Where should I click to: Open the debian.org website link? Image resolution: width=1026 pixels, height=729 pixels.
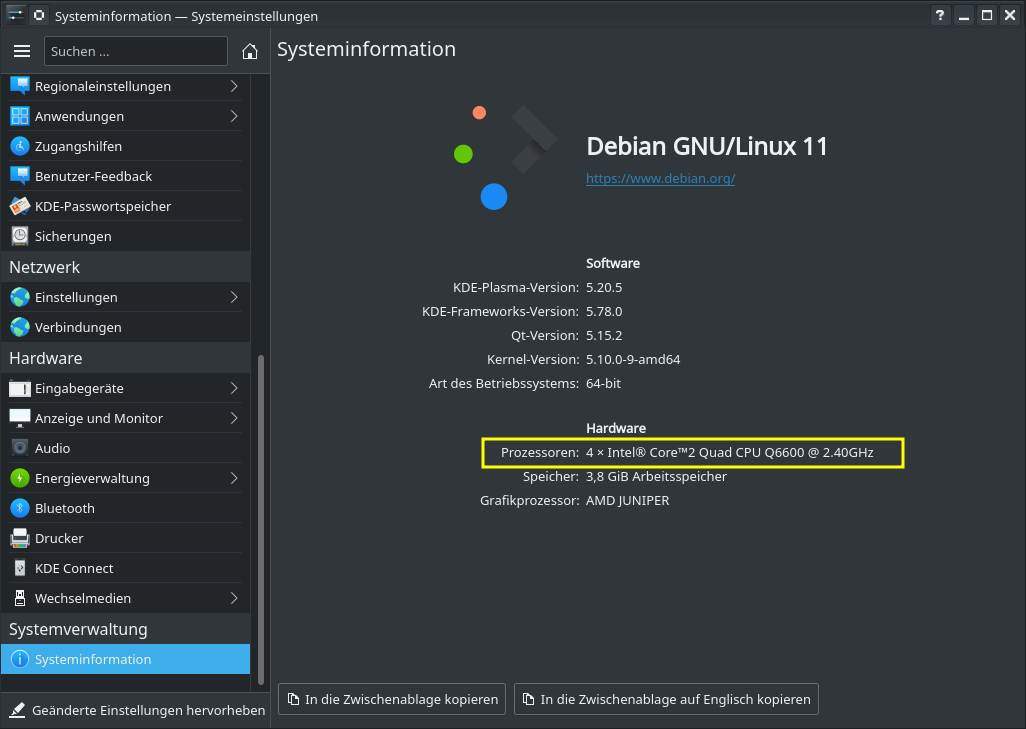pyautogui.click(x=660, y=178)
